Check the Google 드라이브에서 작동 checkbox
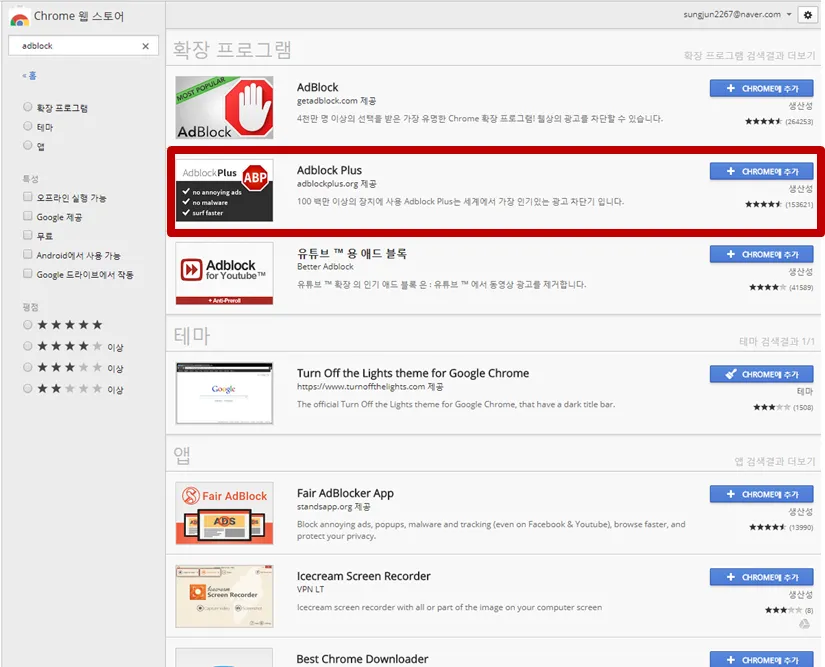Image resolution: width=825 pixels, height=667 pixels. coord(27,273)
